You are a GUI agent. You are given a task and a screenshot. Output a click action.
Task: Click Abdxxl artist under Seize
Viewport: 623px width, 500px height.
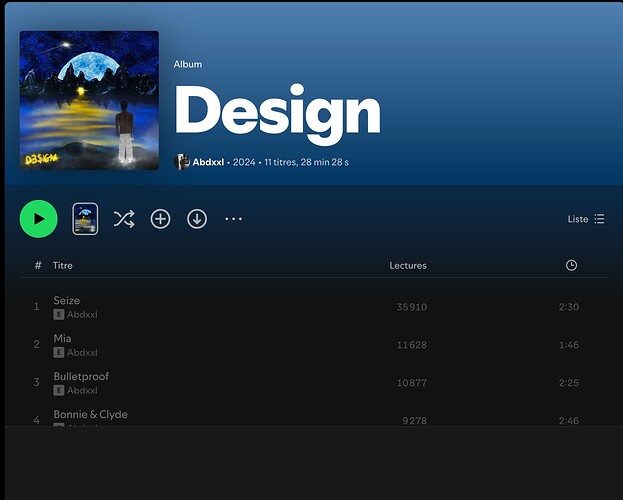pyautogui.click(x=82, y=314)
